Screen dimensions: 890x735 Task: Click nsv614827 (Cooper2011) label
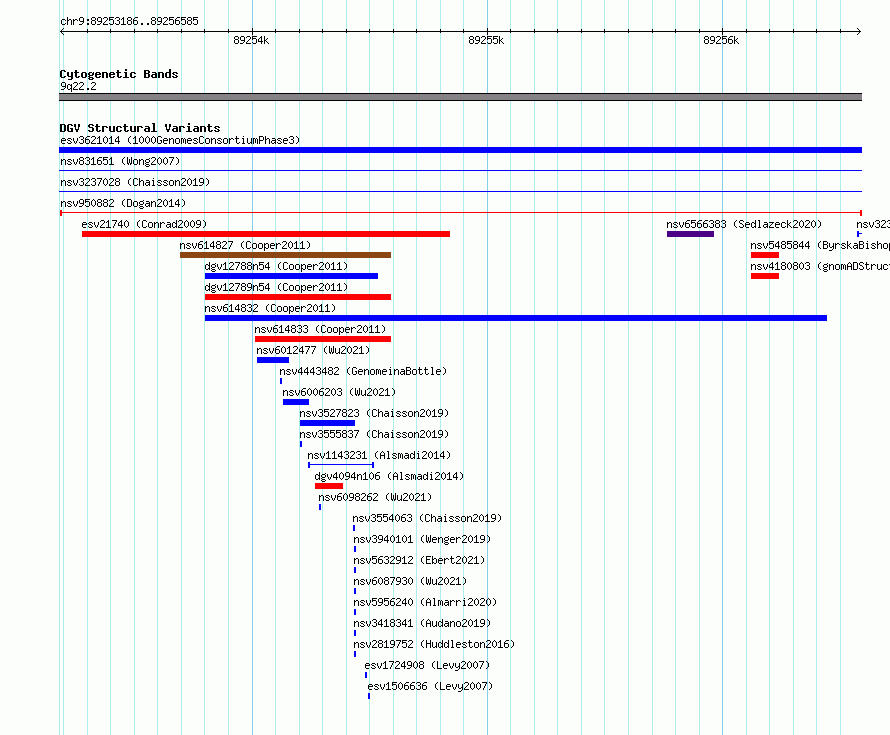[245, 245]
